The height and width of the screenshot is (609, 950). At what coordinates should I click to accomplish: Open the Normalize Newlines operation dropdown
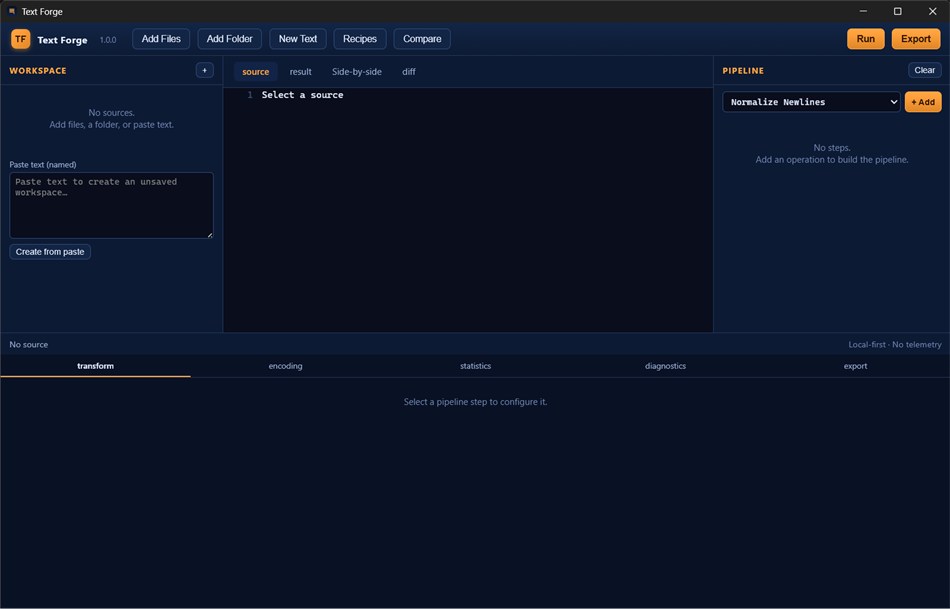click(811, 102)
